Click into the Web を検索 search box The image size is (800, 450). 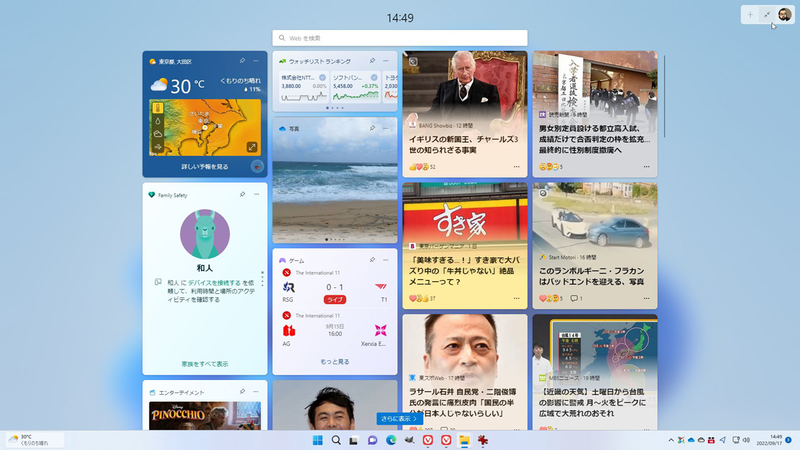click(x=400, y=38)
